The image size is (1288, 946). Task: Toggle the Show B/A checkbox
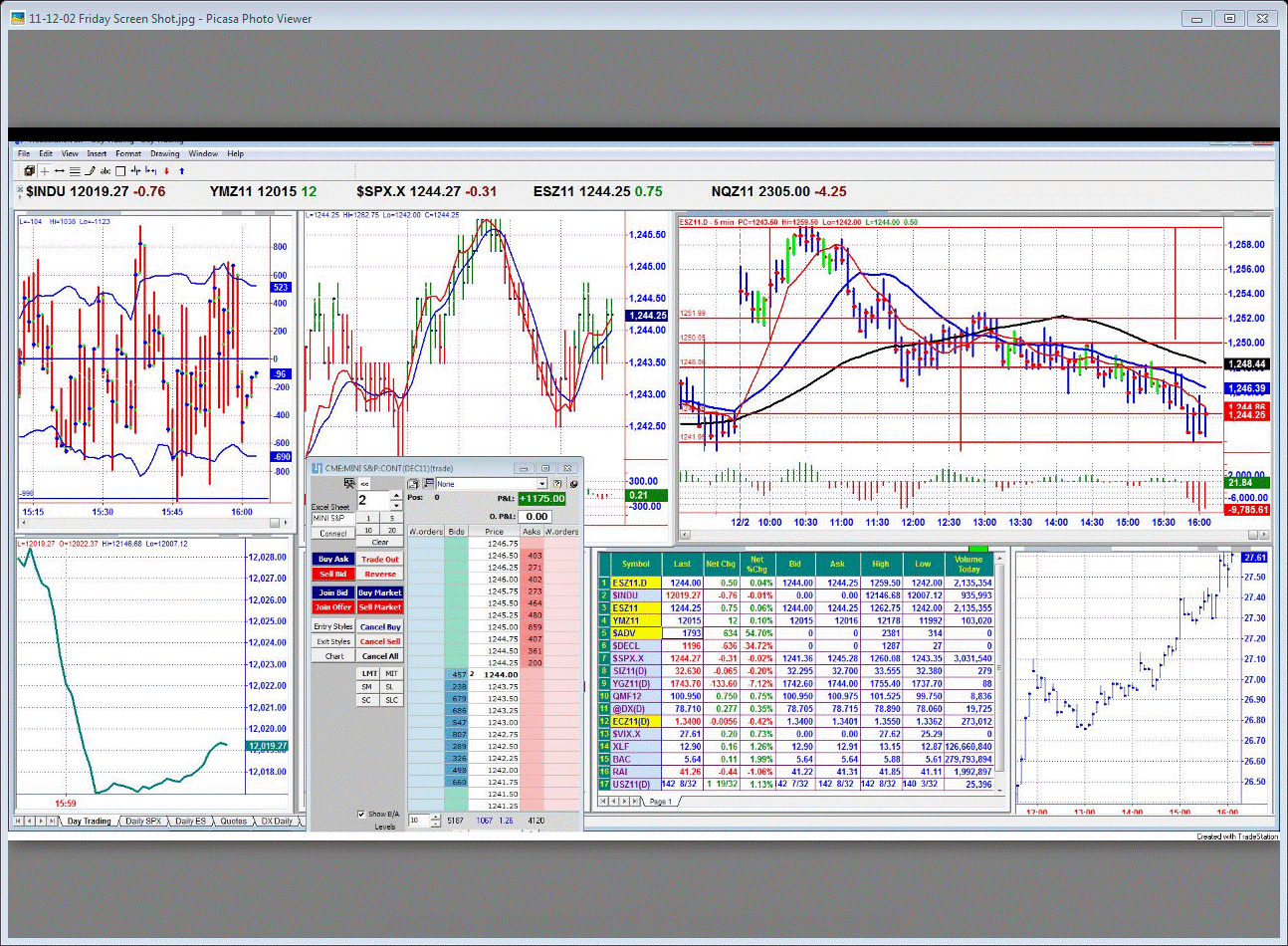(x=361, y=815)
